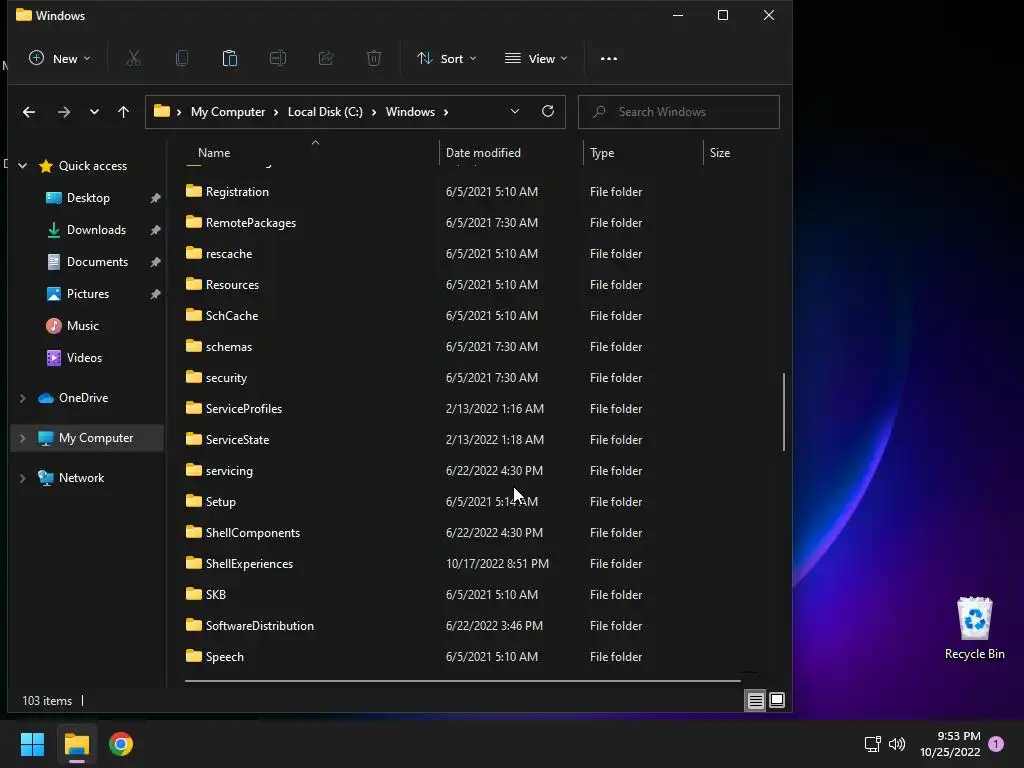Open Music in Quick access

(83, 326)
